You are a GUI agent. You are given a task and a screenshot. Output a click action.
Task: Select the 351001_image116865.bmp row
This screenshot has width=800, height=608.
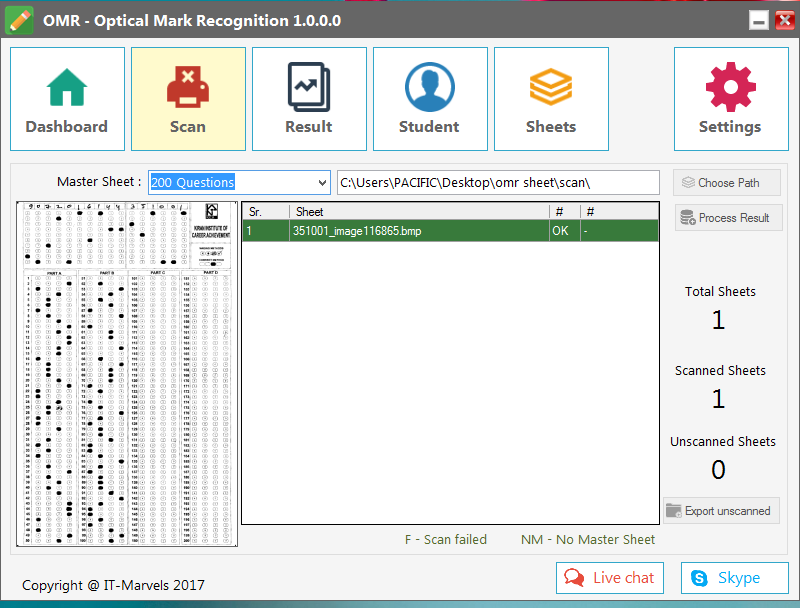pyautogui.click(x=450, y=231)
